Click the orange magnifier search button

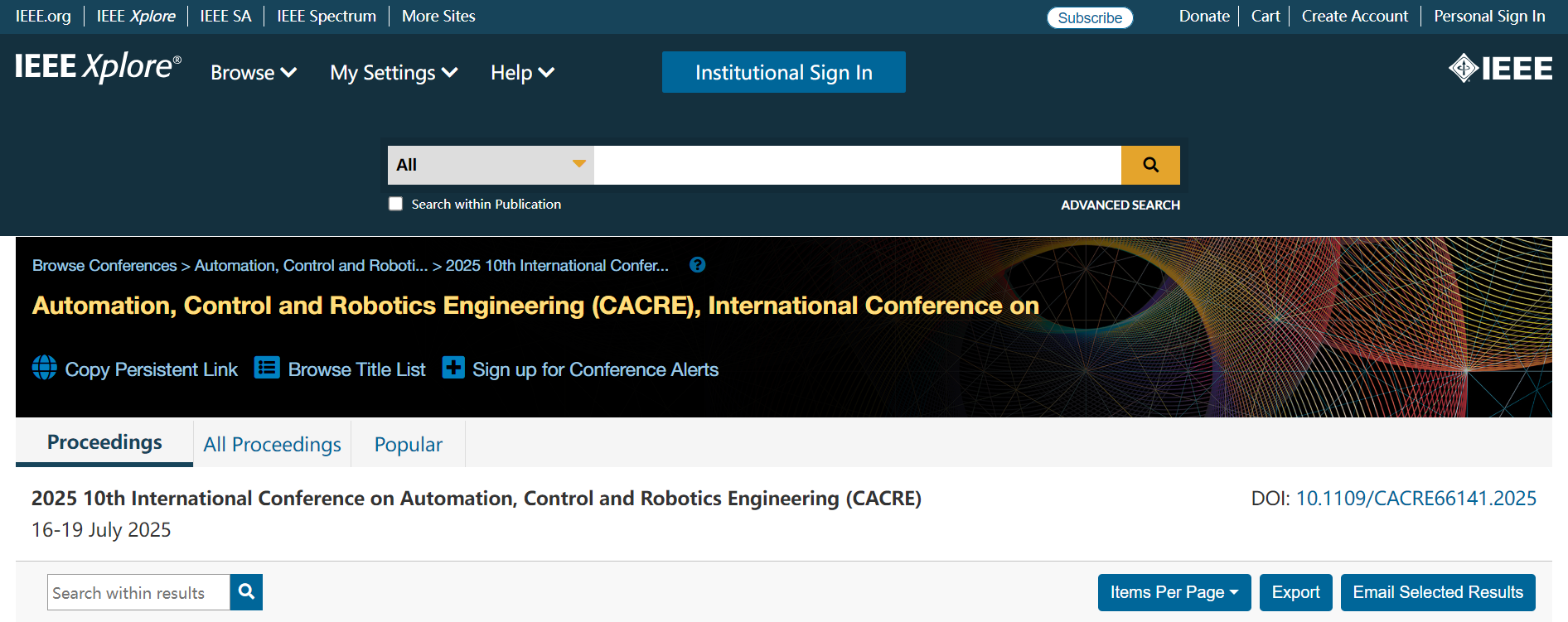1150,165
